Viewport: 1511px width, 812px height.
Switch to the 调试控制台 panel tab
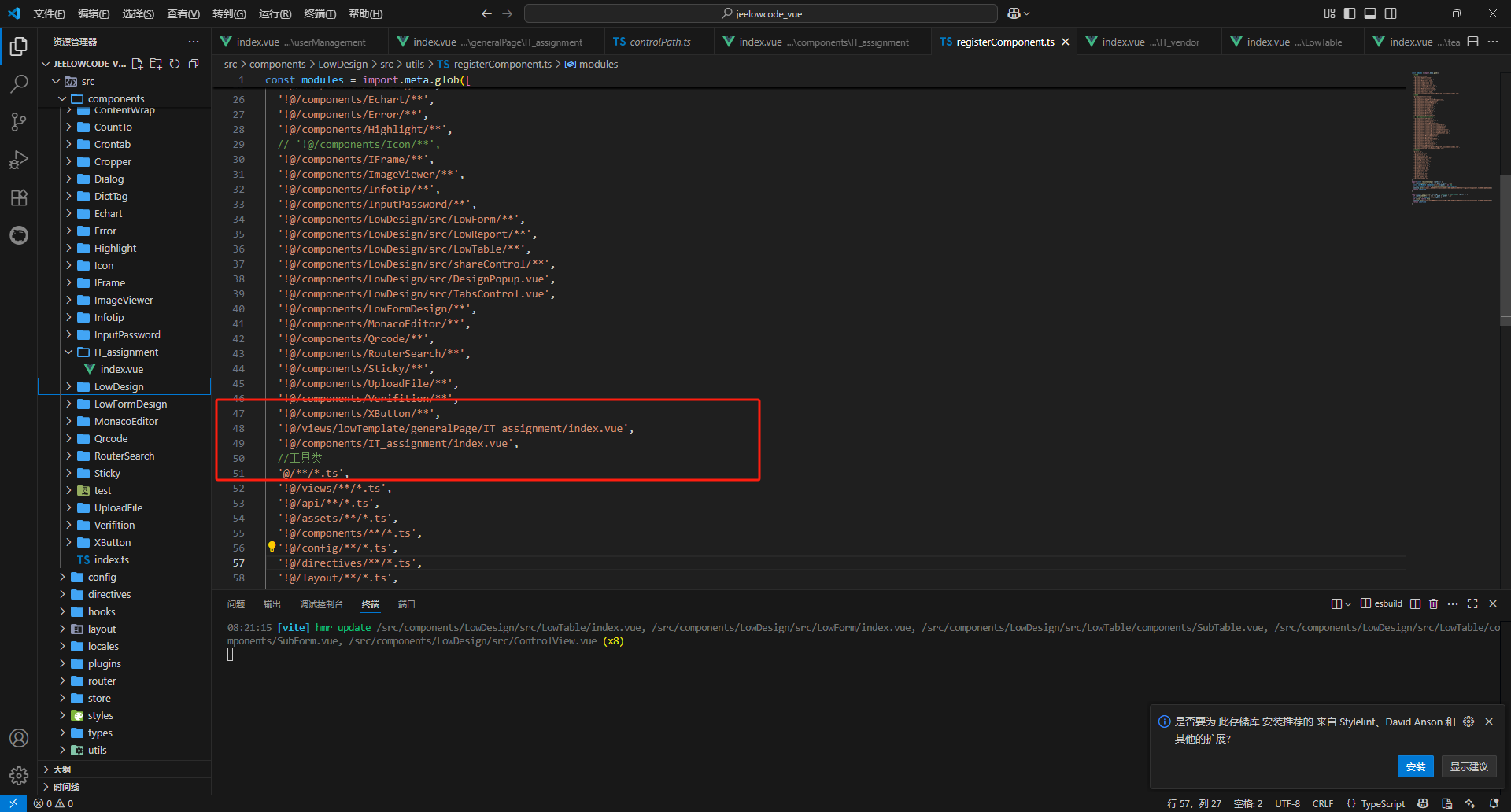[321, 603]
